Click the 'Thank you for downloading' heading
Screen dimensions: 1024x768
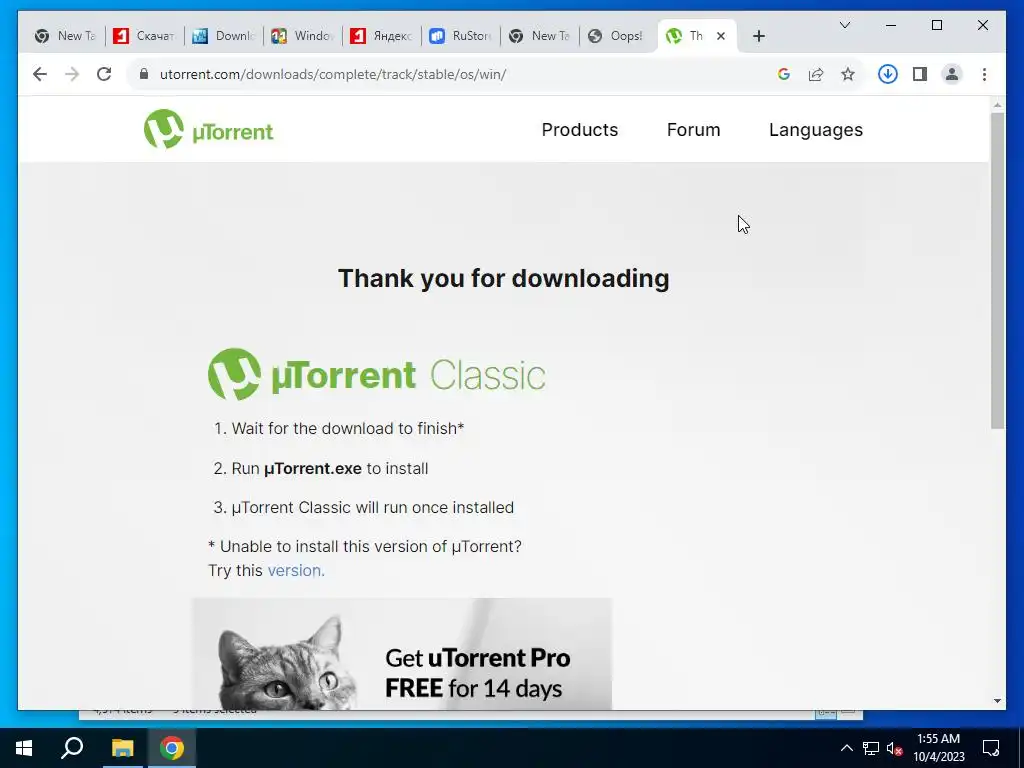point(504,278)
